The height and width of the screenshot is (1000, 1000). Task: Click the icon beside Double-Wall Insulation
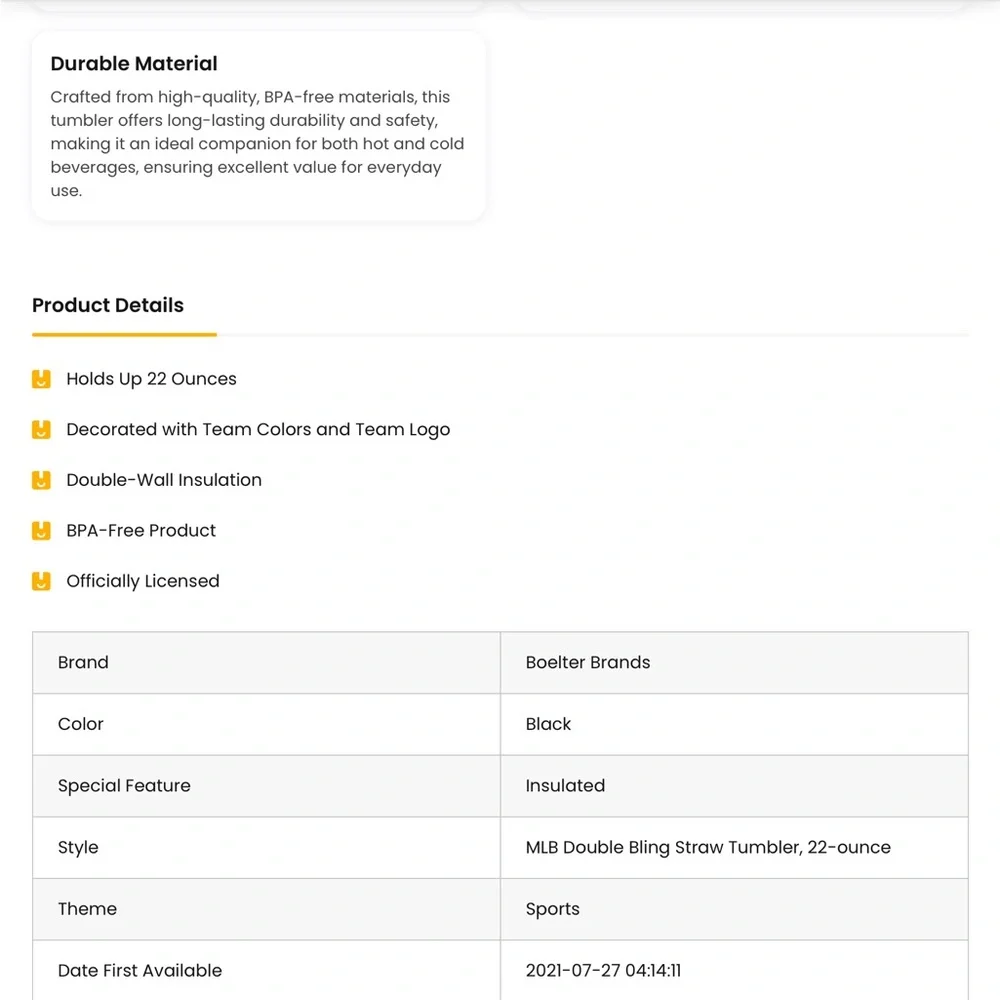pos(41,480)
